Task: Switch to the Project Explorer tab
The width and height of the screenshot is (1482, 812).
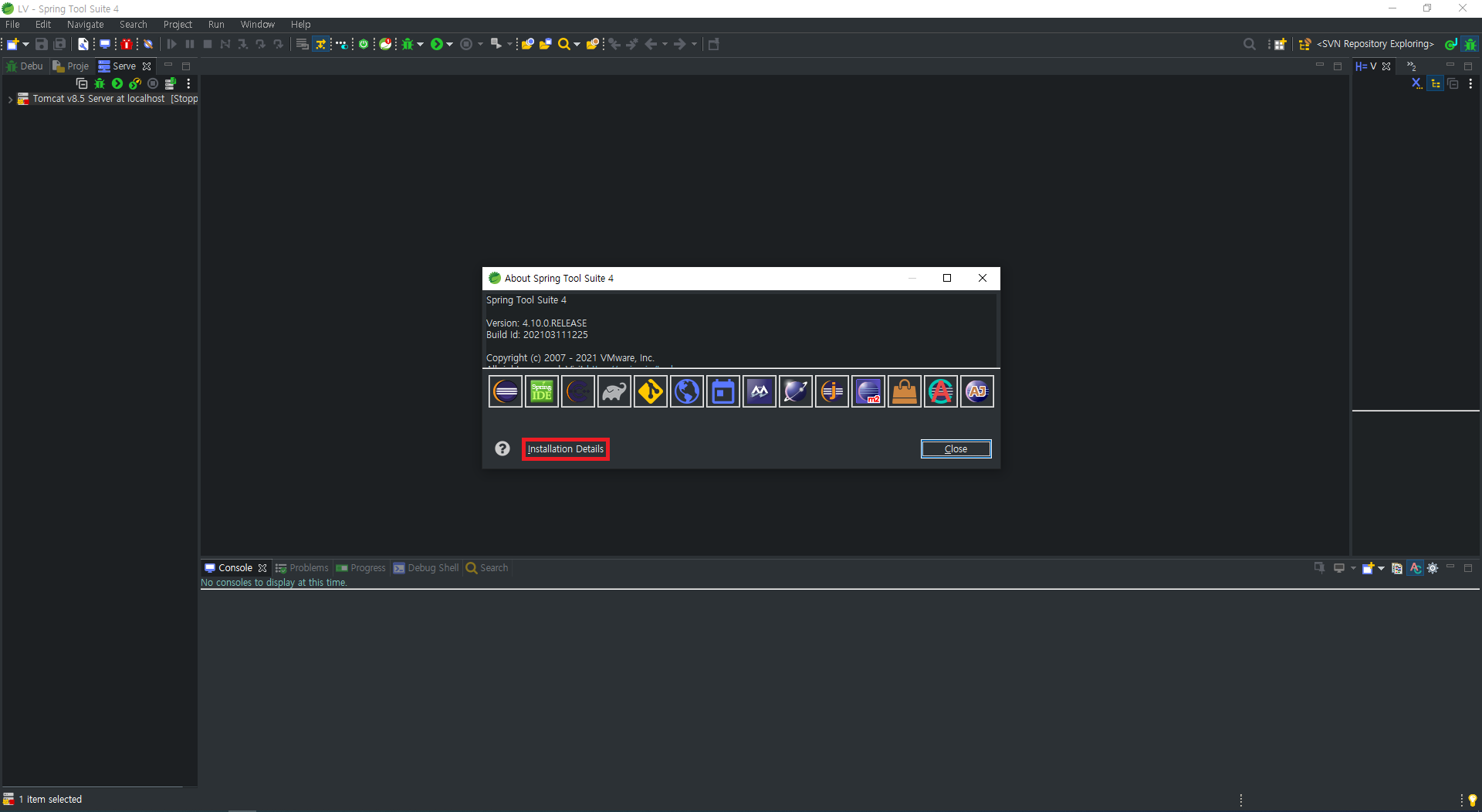Action: pyautogui.click(x=71, y=66)
